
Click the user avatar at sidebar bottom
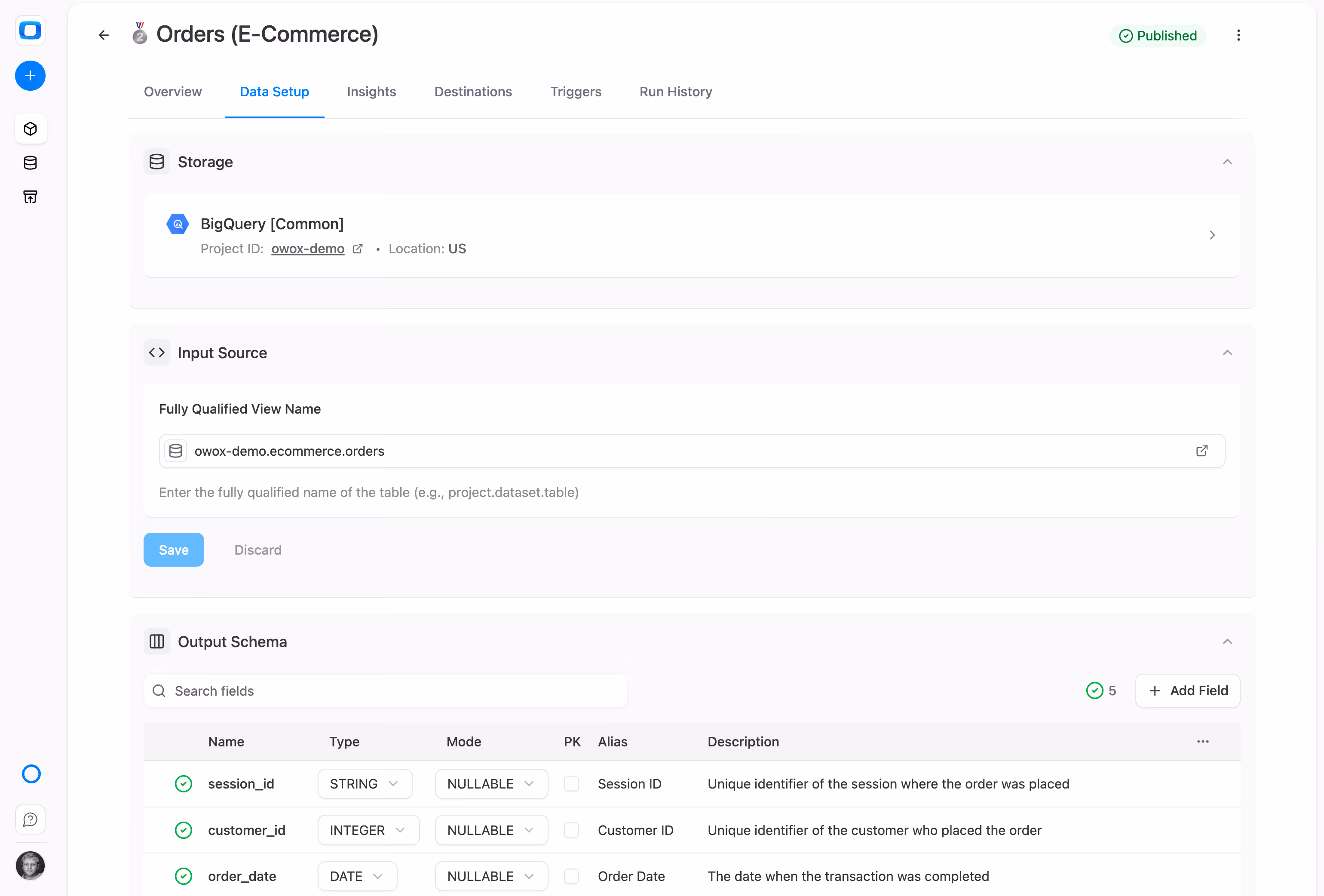tap(30, 866)
